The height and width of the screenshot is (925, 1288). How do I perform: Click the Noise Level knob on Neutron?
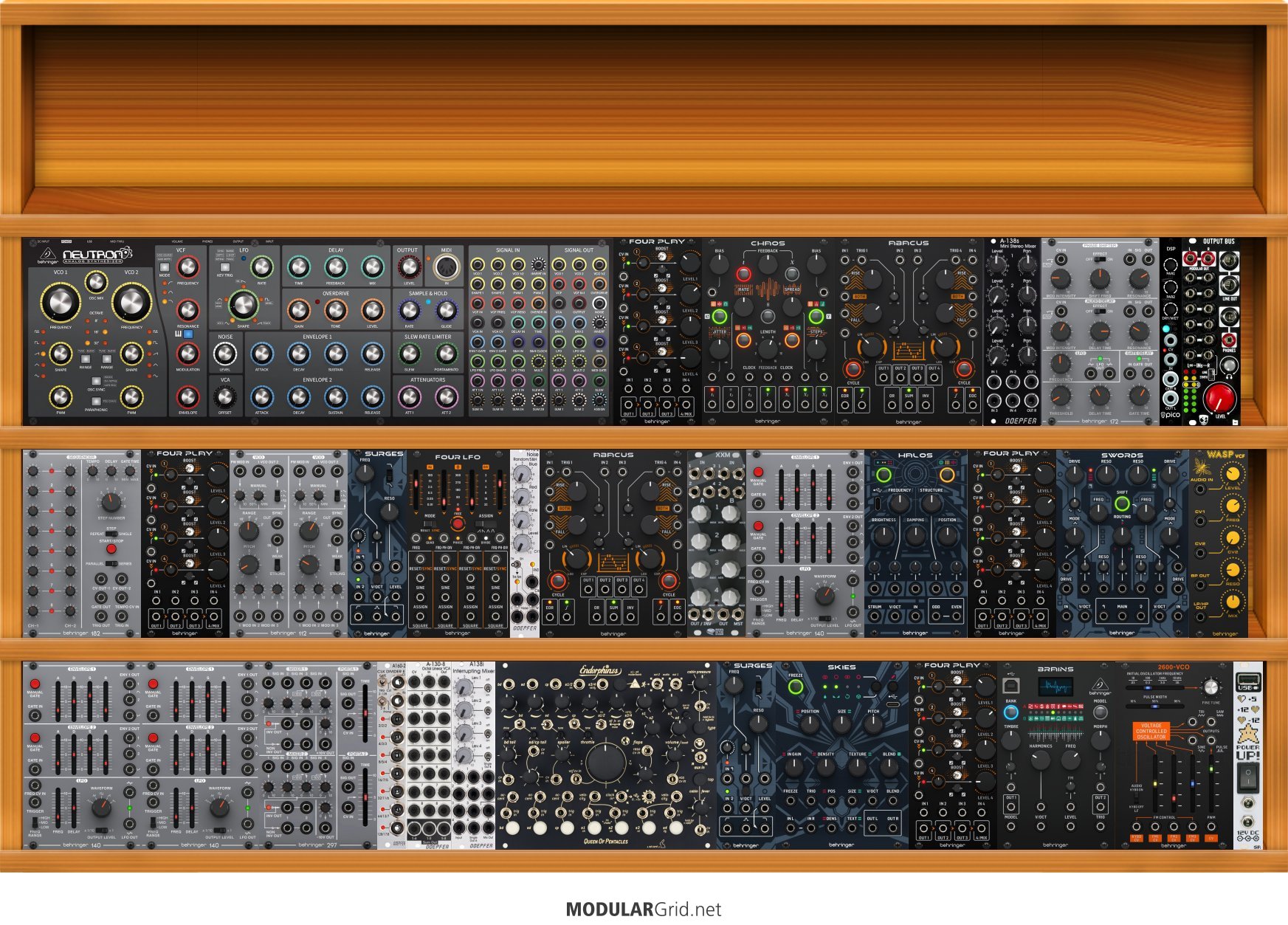click(225, 354)
